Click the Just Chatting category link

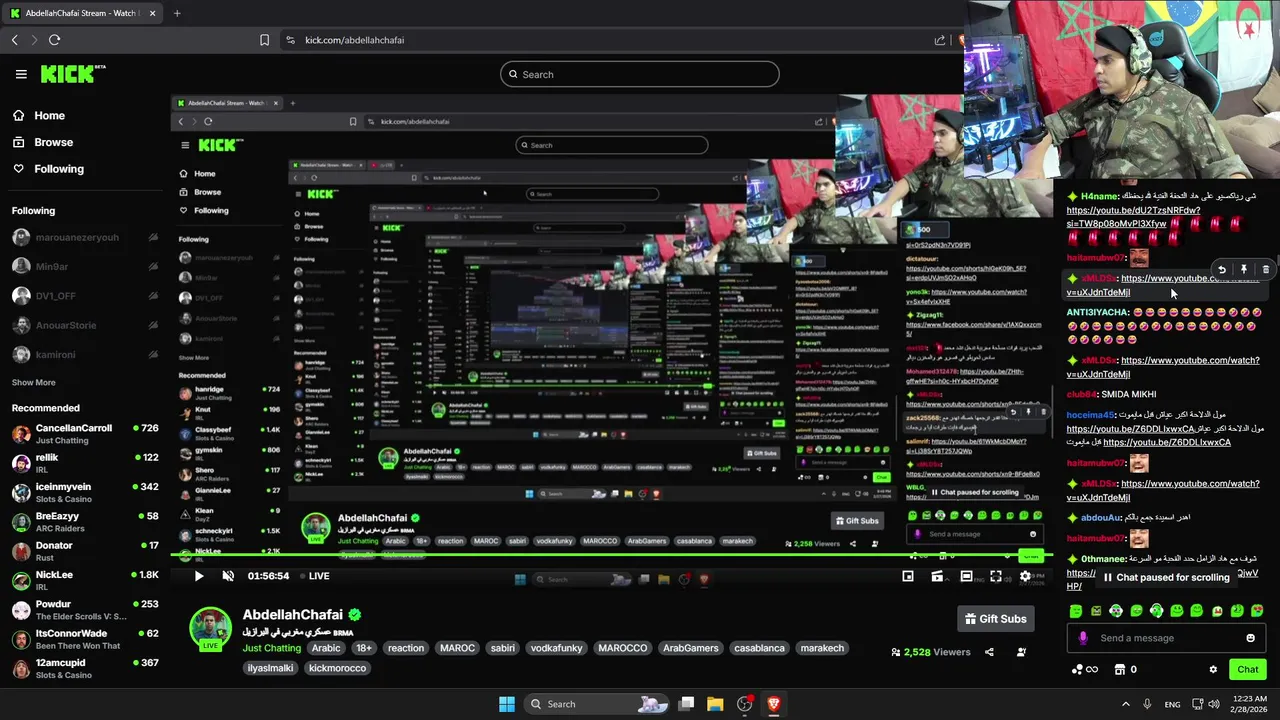pyautogui.click(x=272, y=648)
